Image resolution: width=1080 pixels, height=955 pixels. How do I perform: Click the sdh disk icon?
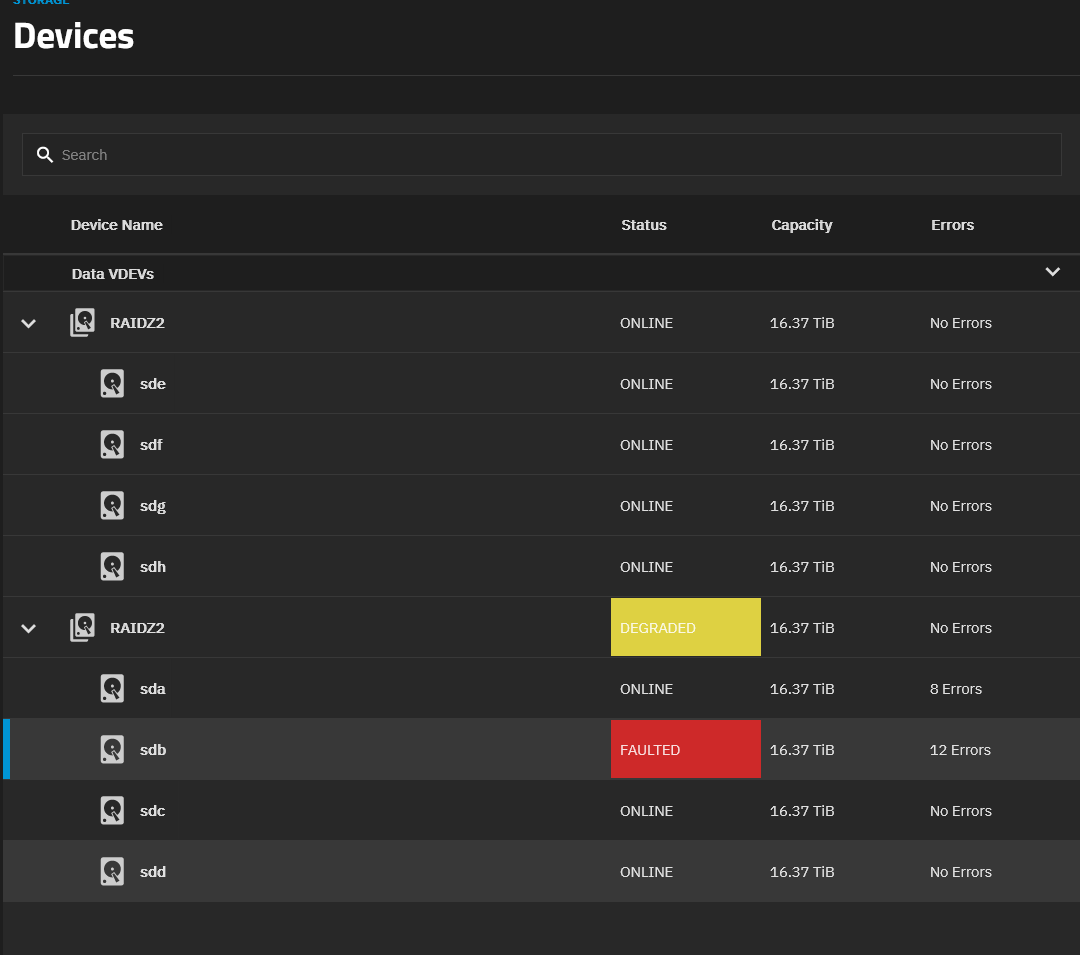pos(112,567)
